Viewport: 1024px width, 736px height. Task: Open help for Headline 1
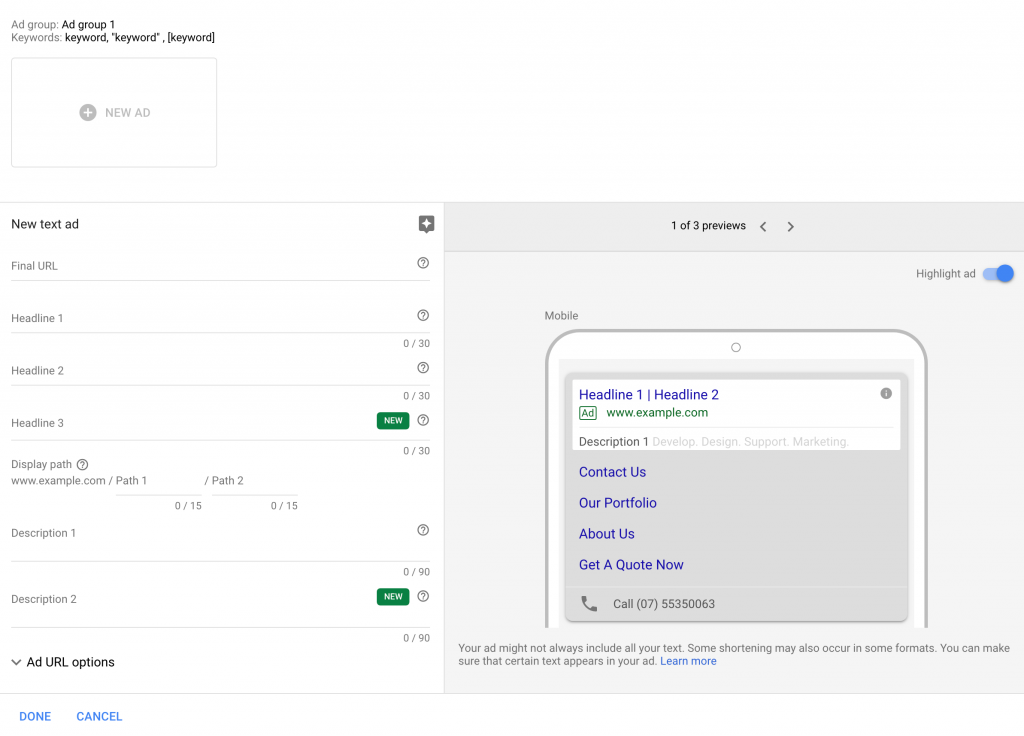coord(423,315)
